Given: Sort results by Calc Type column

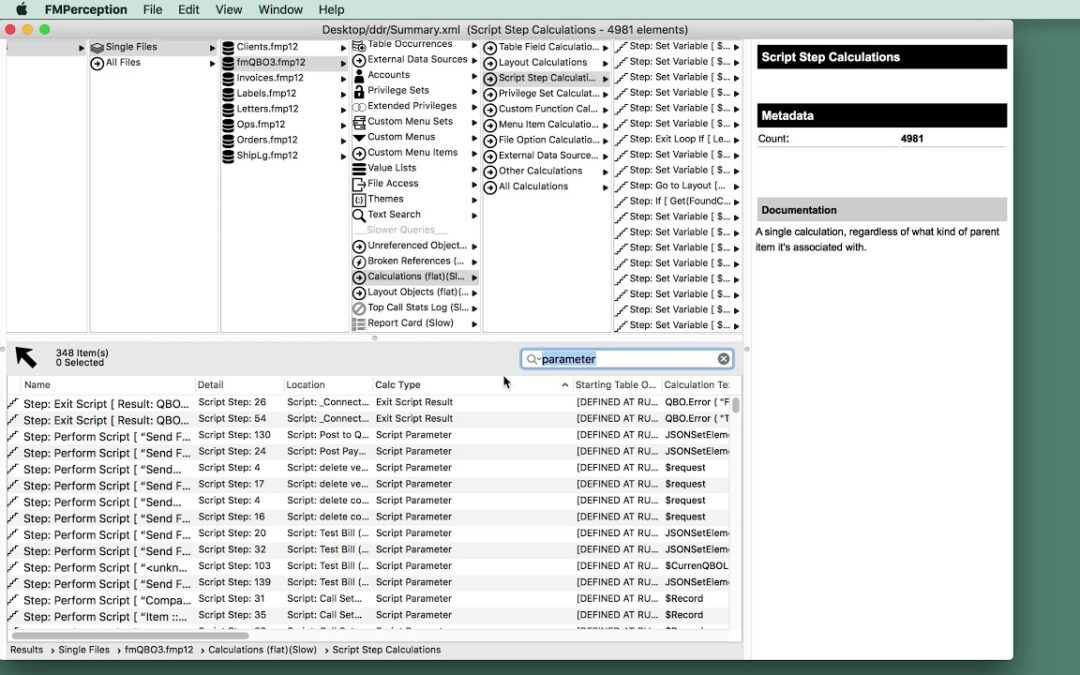Looking at the screenshot, I should click(472, 384).
